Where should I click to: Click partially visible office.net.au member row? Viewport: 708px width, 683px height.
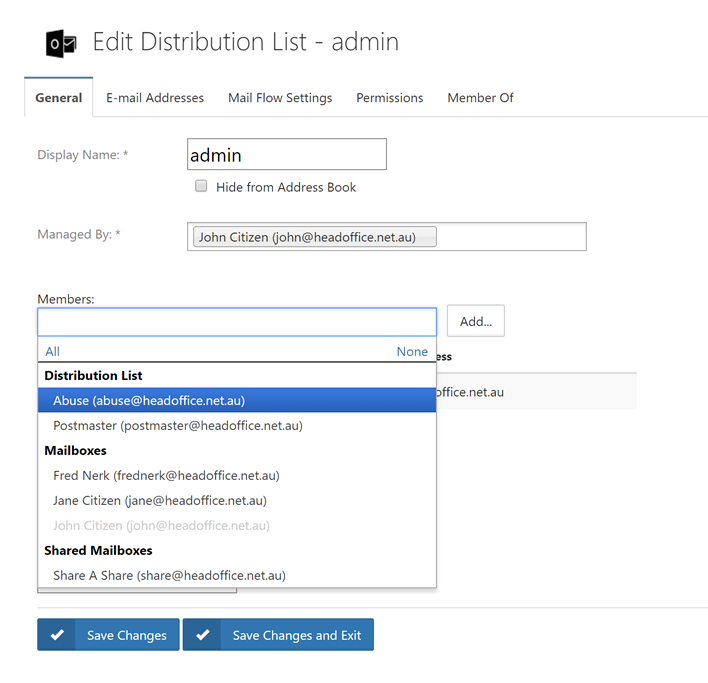click(x=536, y=392)
